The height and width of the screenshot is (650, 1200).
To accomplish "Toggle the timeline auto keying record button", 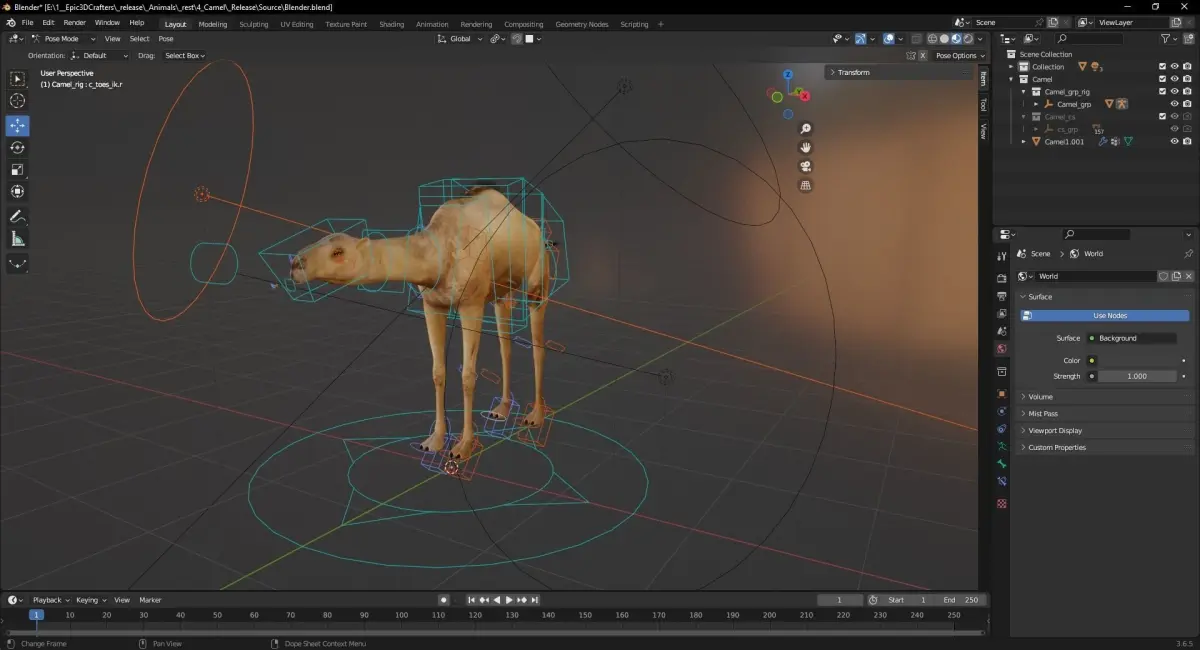I will point(443,600).
